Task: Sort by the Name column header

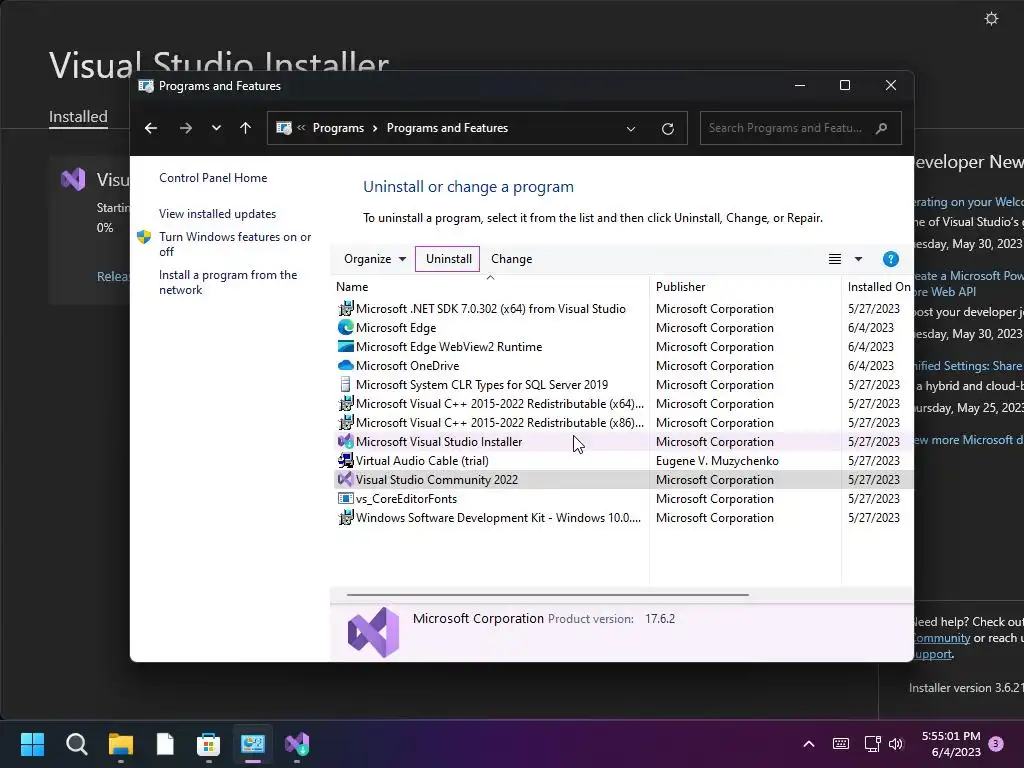Action: coord(352,287)
